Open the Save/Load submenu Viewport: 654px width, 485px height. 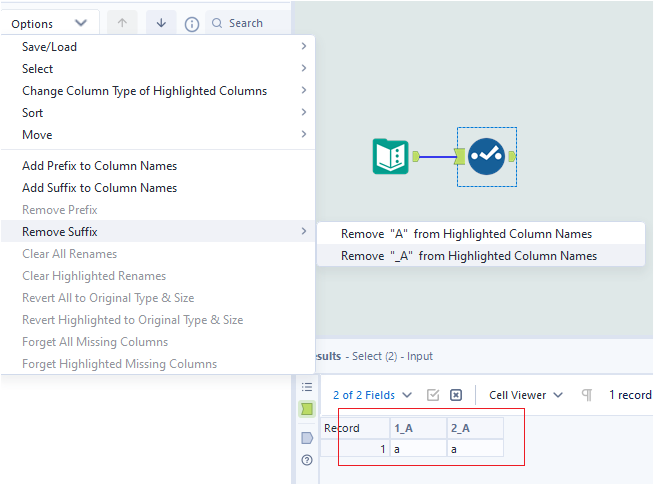coord(158,47)
